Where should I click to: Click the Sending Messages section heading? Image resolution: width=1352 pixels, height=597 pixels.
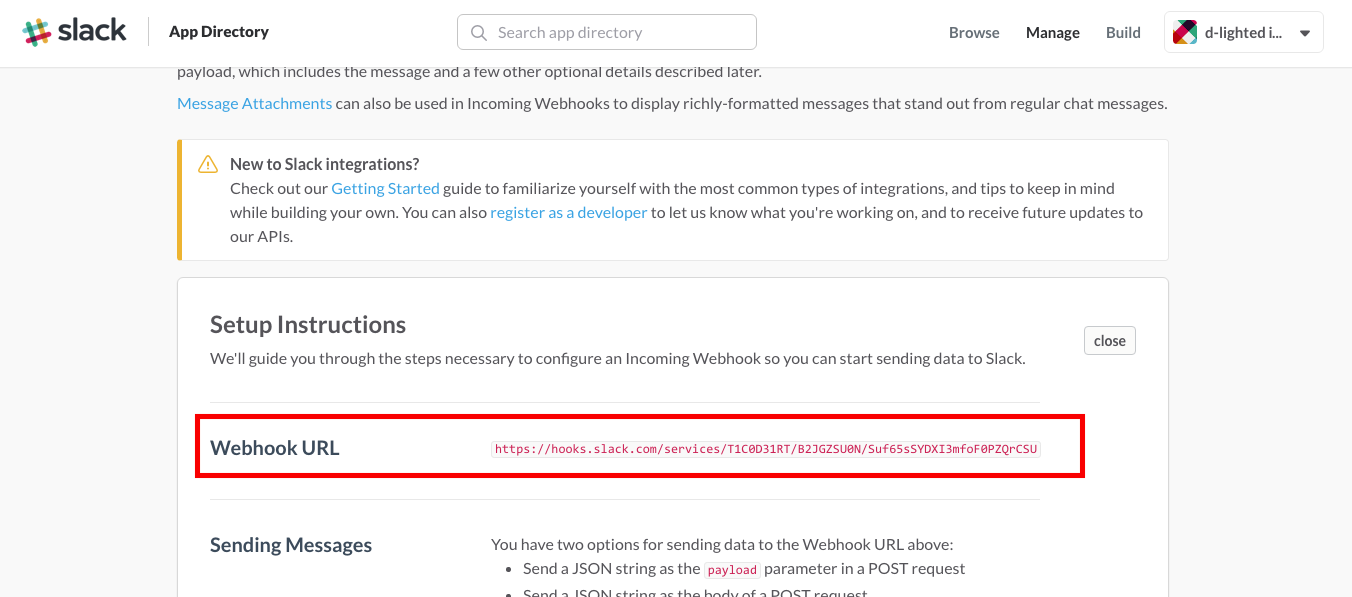point(291,545)
